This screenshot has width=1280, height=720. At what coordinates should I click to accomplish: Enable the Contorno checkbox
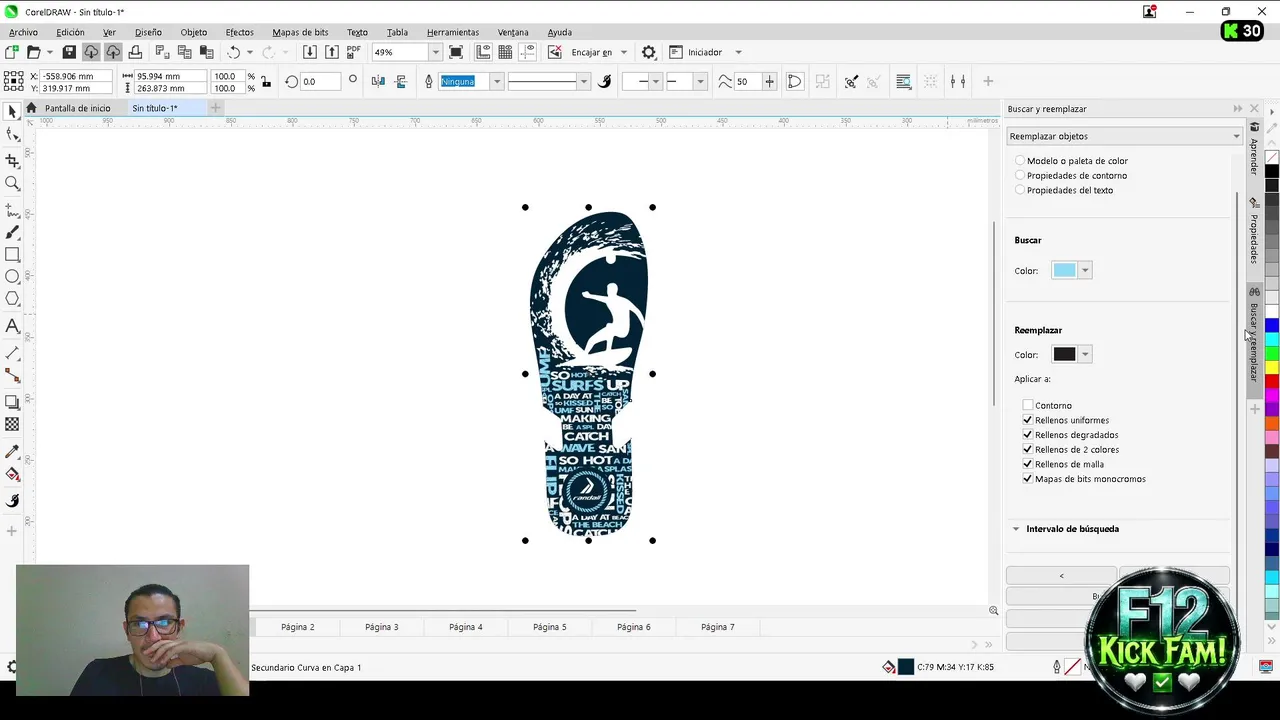coord(1027,405)
